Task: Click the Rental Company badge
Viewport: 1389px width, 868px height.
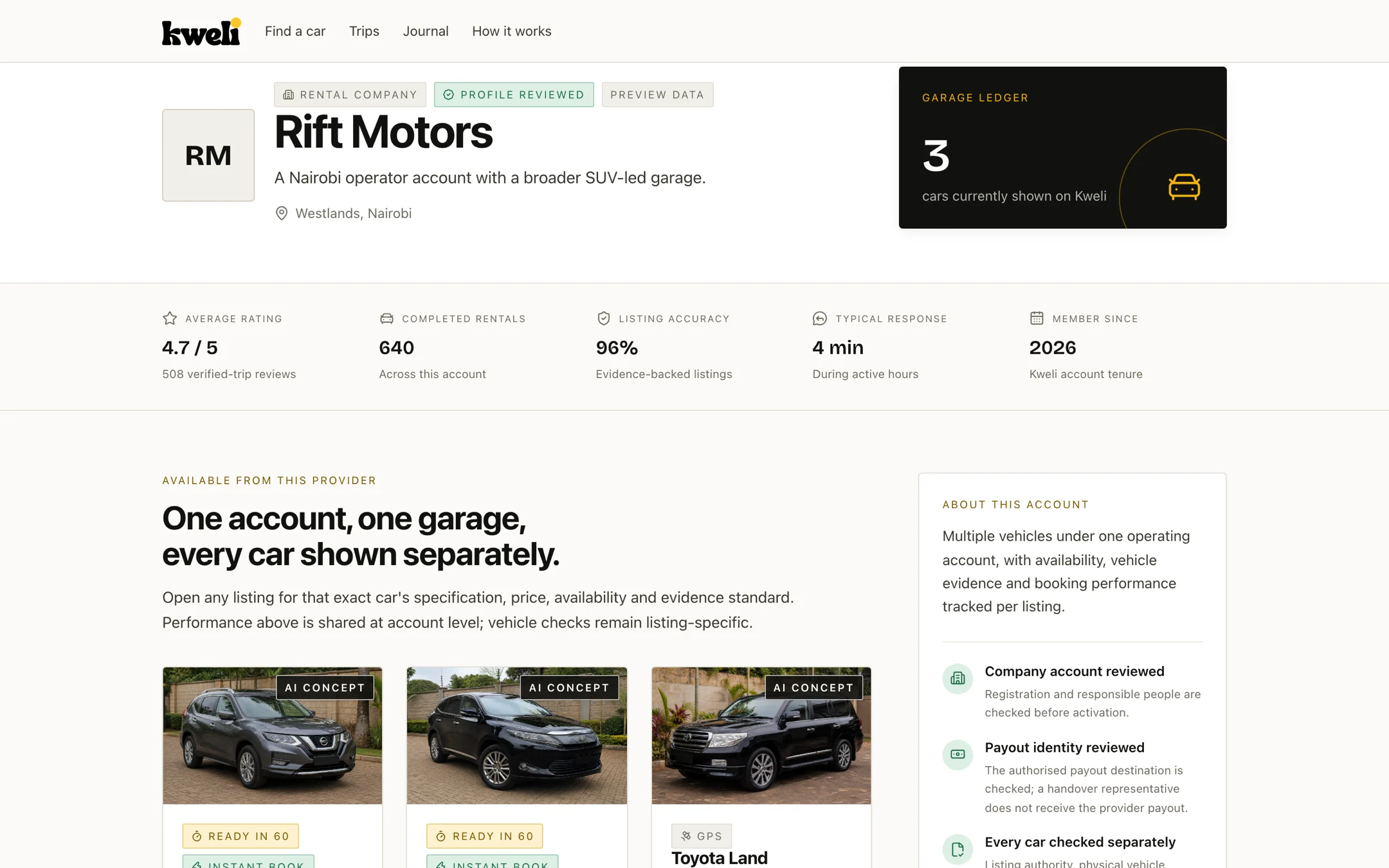Action: click(x=350, y=95)
